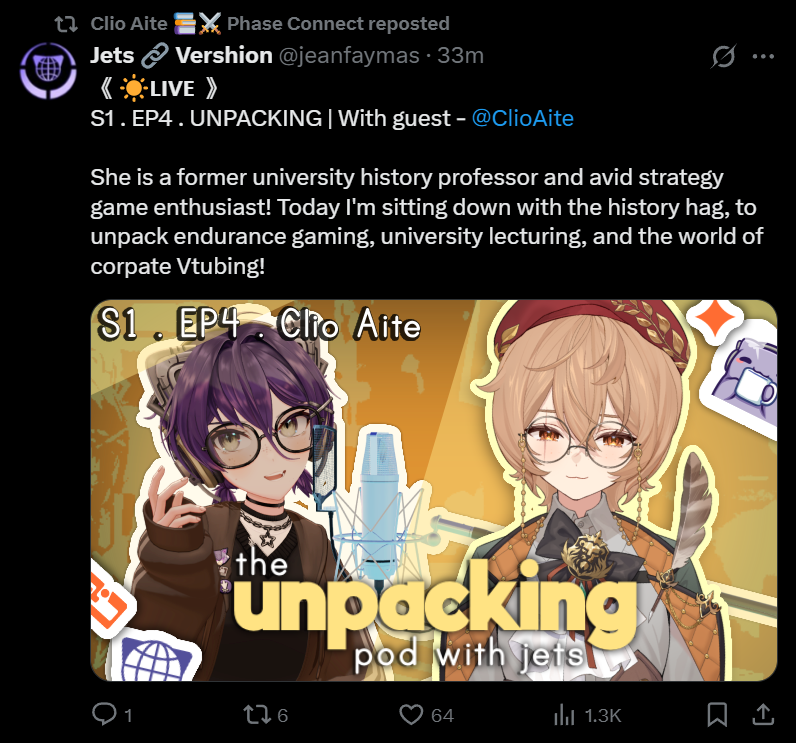Click the @jeanfaymas handle

(x=349, y=55)
